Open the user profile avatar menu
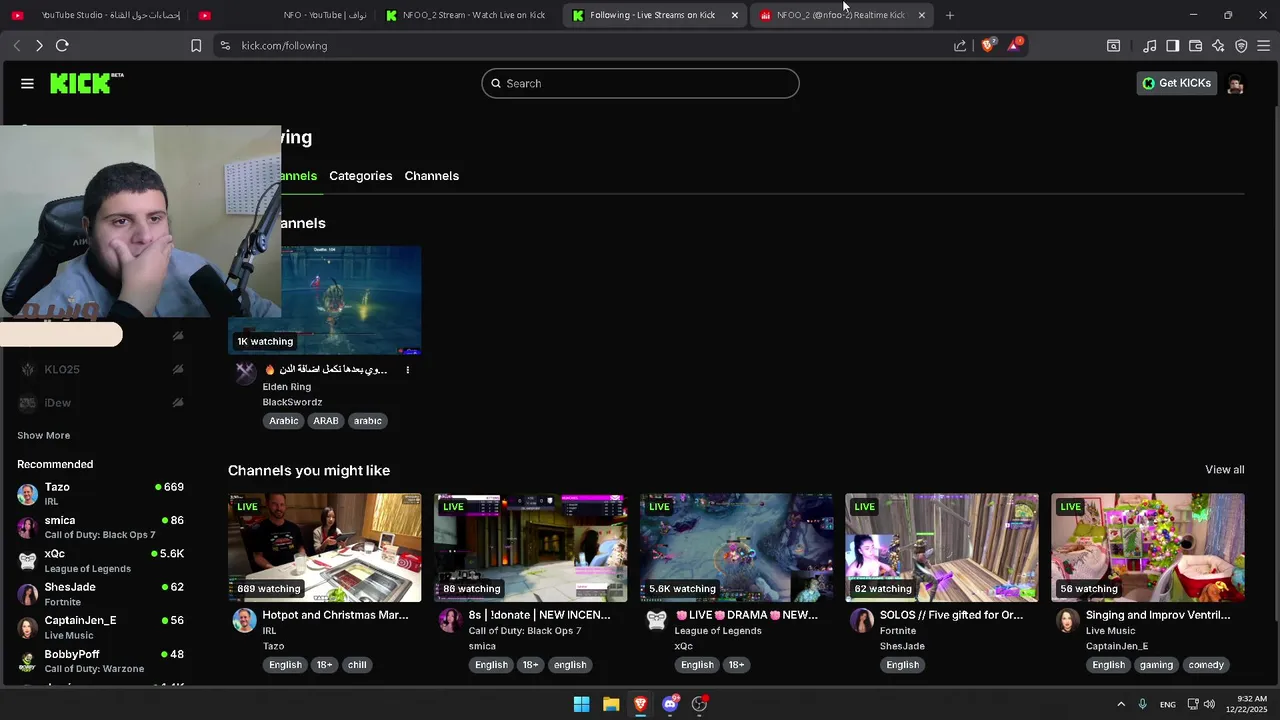Image resolution: width=1280 pixels, height=720 pixels. [1235, 84]
